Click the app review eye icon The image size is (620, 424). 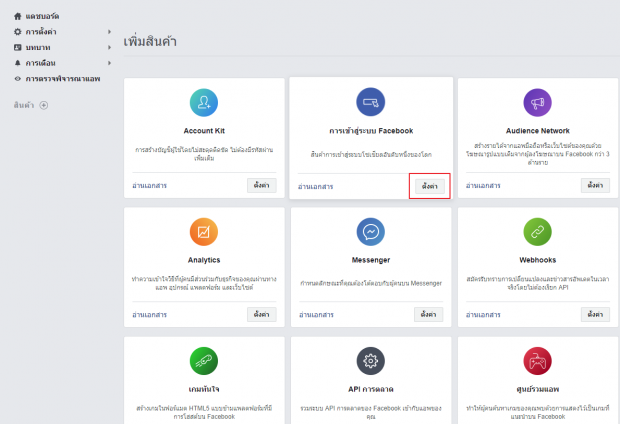(17, 79)
